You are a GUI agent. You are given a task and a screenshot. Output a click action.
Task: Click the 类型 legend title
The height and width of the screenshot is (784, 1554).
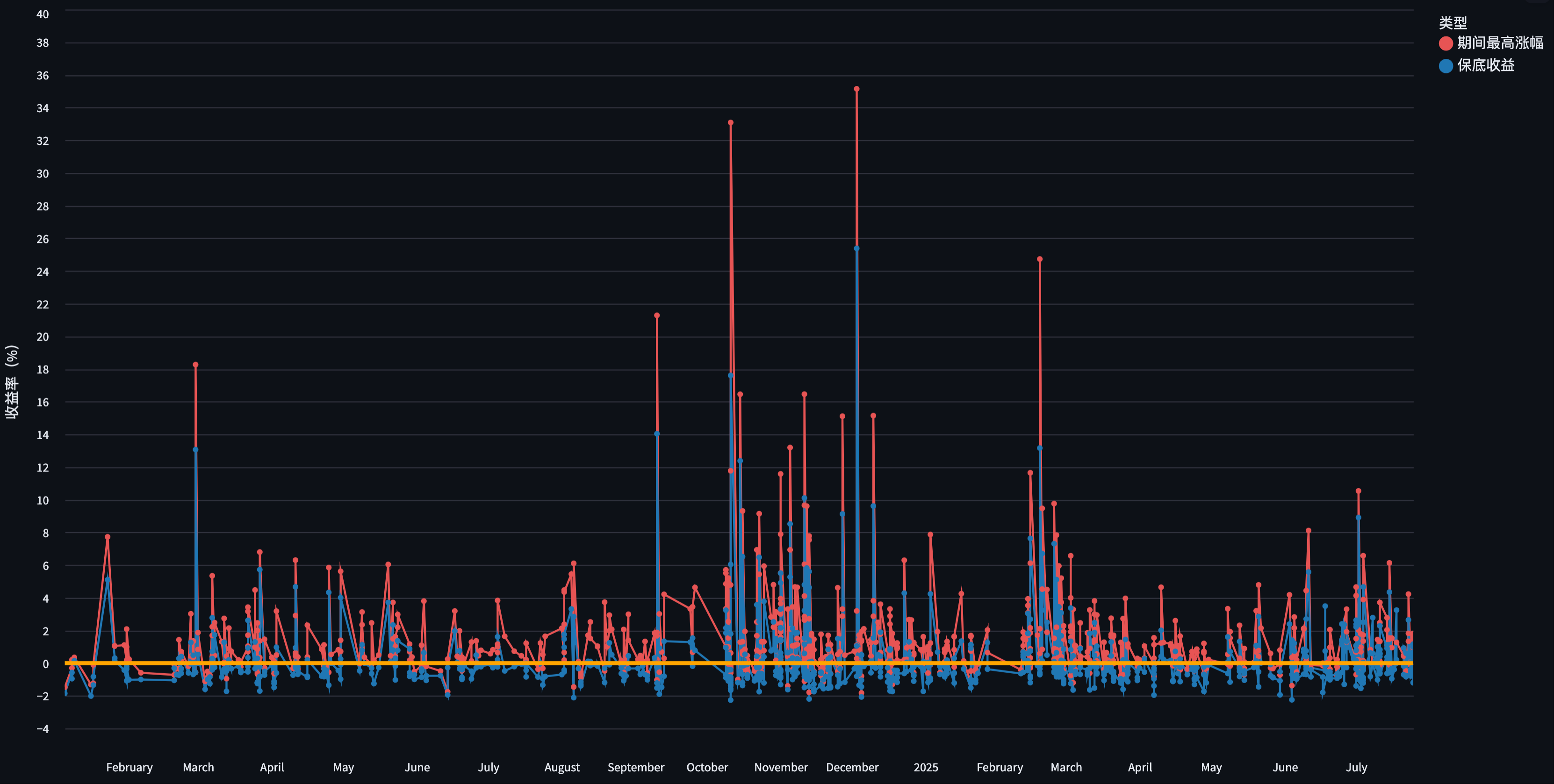[x=1453, y=23]
